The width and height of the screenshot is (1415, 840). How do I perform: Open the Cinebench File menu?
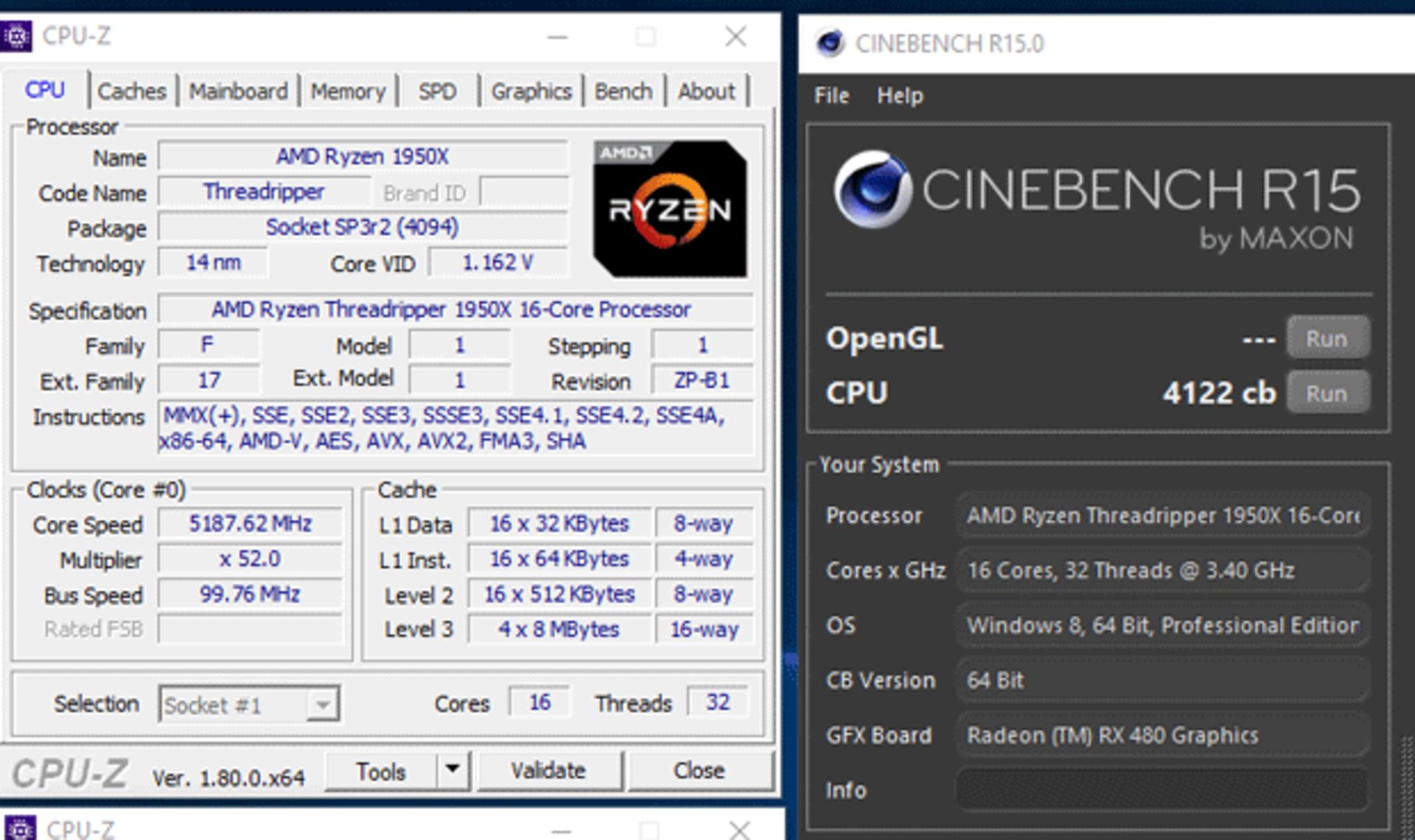(x=831, y=95)
